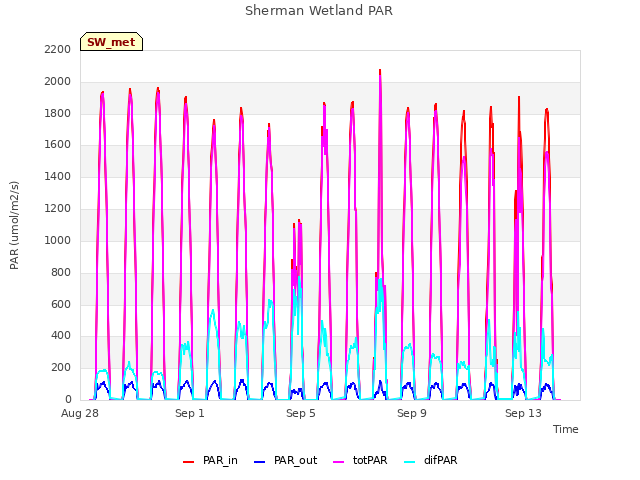Toggle PAR_in legend entry
The width and height of the screenshot is (640, 480).
pyautogui.click(x=210, y=460)
